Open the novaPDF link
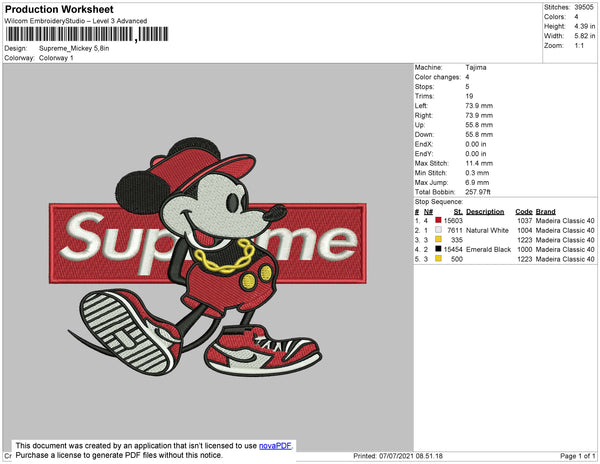The height and width of the screenshot is (464, 600). coord(275,446)
